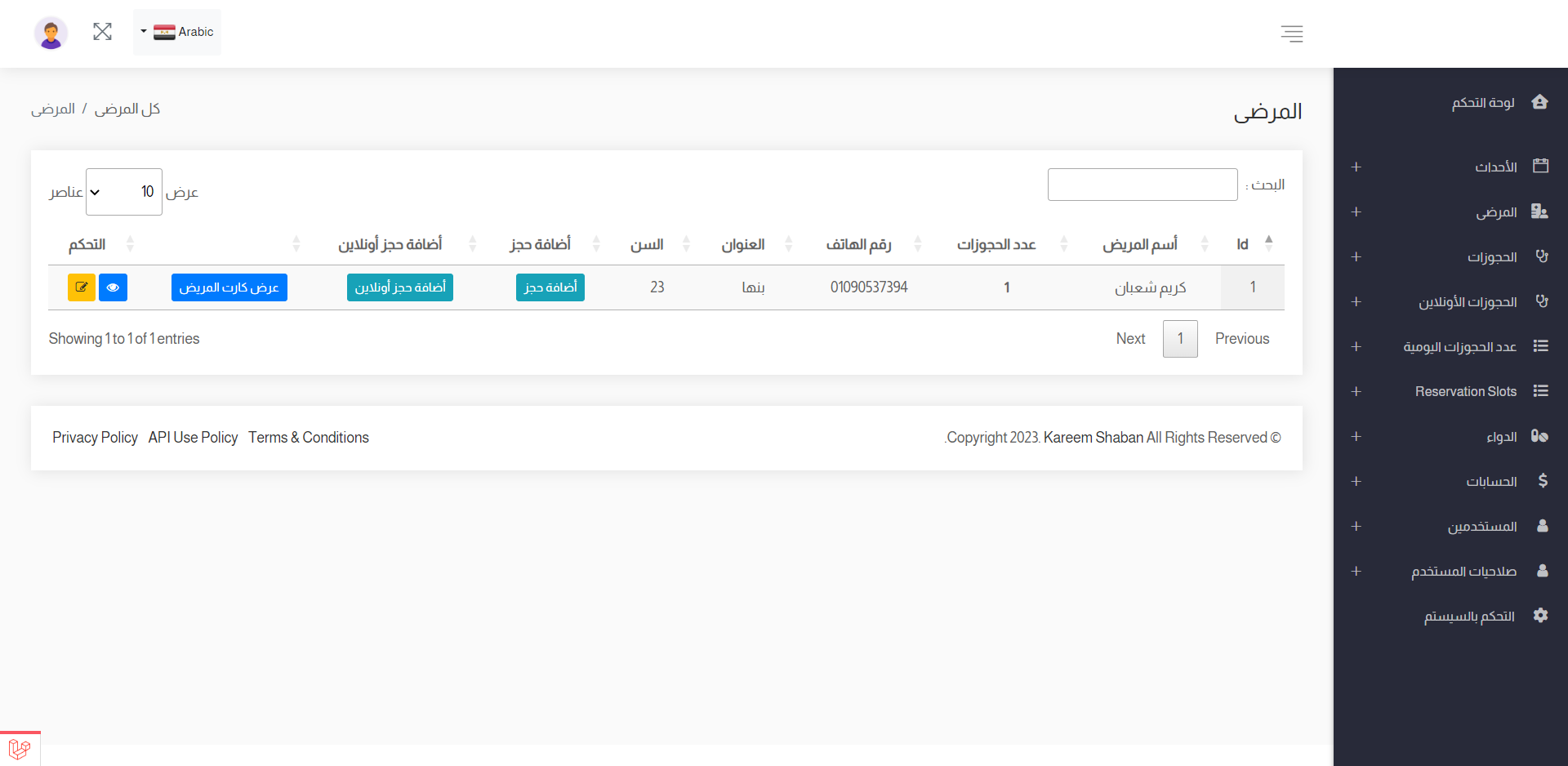Viewport: 1568px width, 766px height.
Task: Open the hamburger menu on the right
Action: coord(1291,33)
